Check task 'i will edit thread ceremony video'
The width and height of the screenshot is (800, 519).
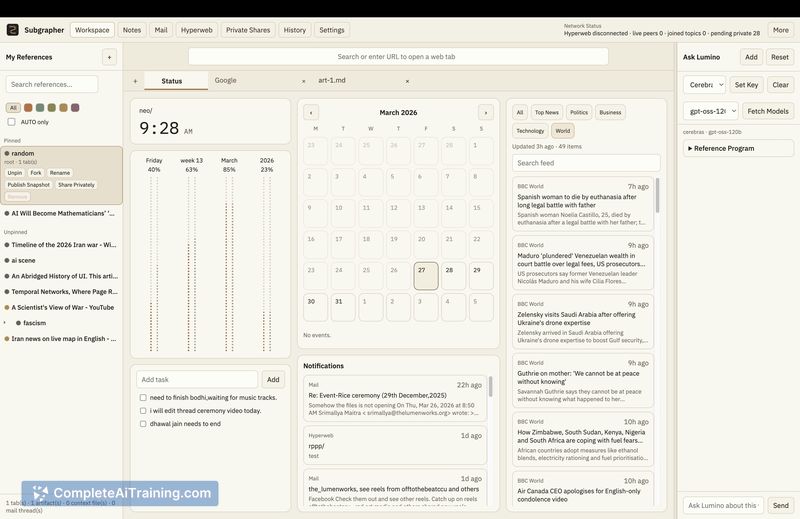[143, 411]
